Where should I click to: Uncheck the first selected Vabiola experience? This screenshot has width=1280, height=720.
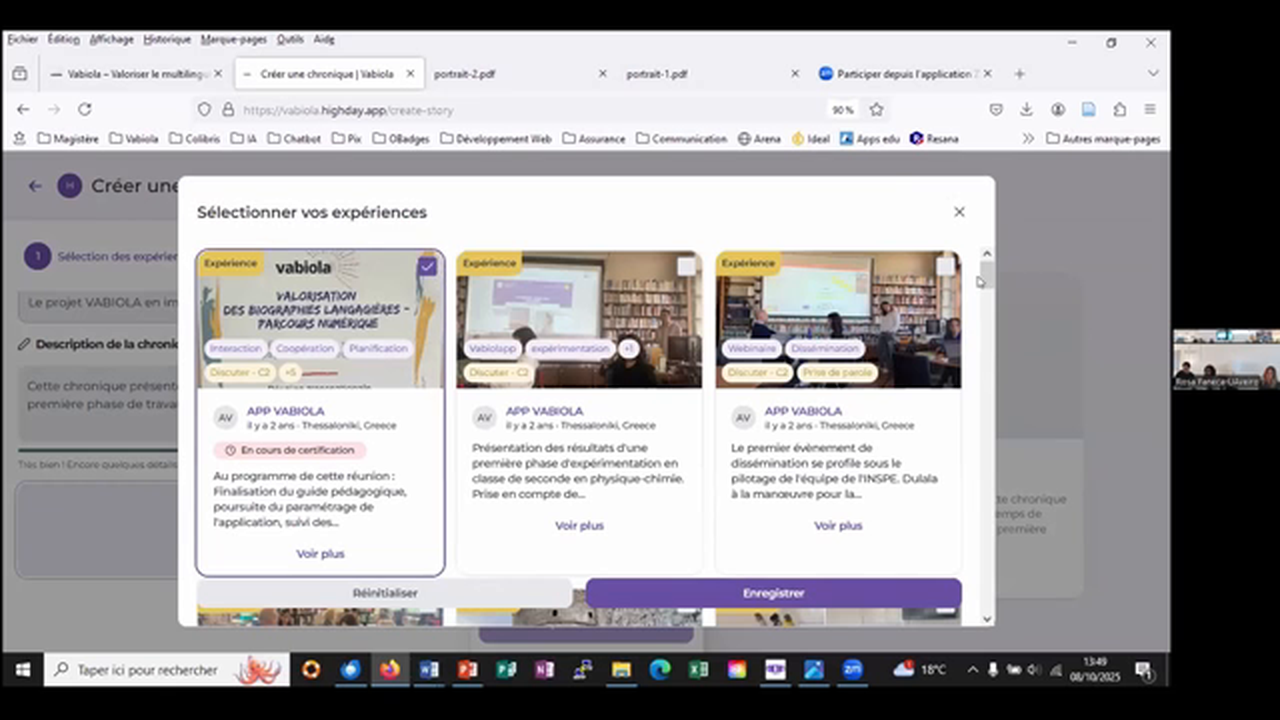pyautogui.click(x=427, y=266)
